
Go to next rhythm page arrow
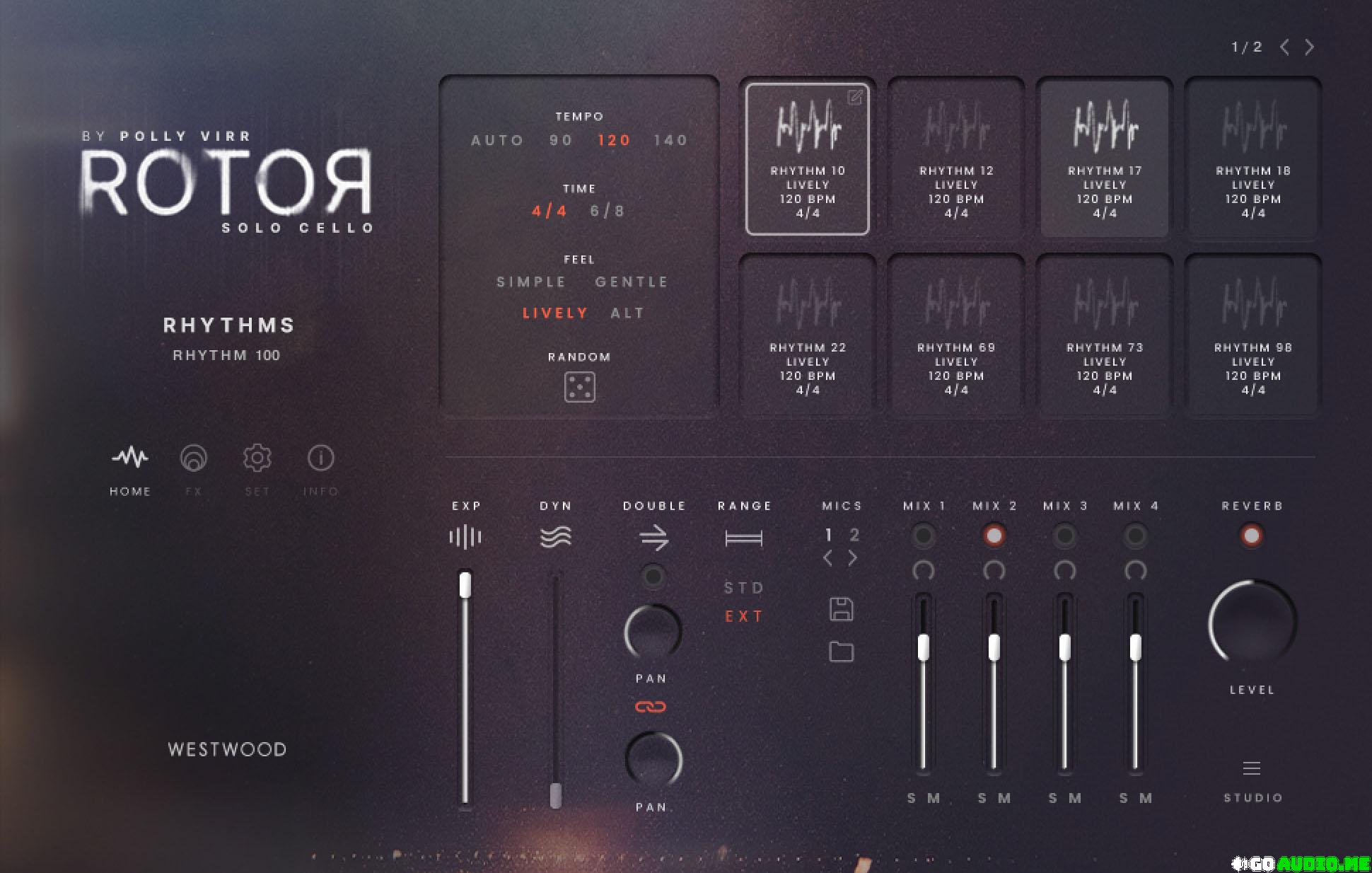pos(1310,47)
